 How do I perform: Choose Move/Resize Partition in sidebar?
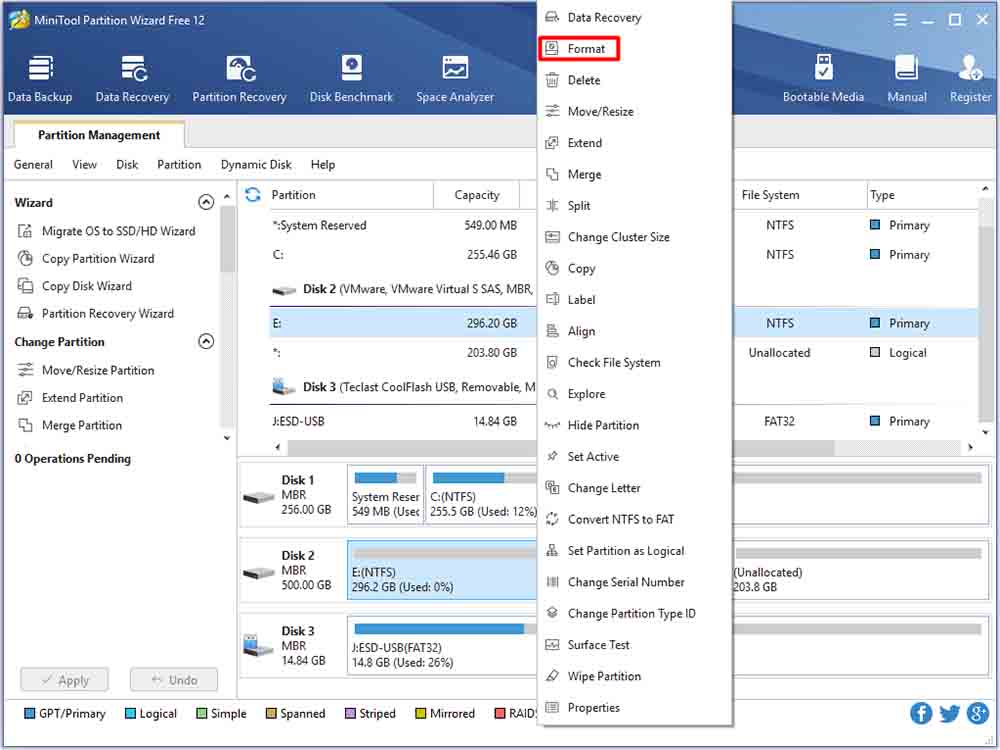click(86, 370)
